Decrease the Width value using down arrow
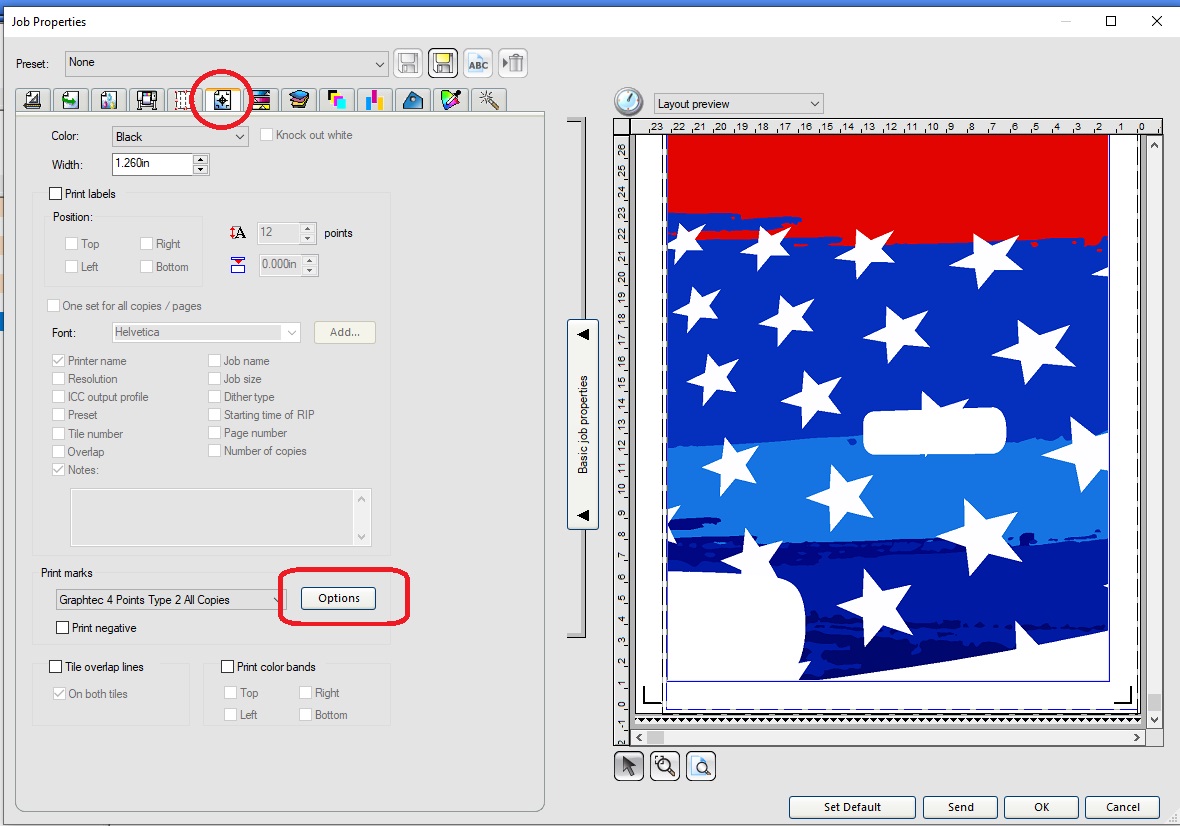Viewport: 1180px width, 826px height. [x=200, y=169]
